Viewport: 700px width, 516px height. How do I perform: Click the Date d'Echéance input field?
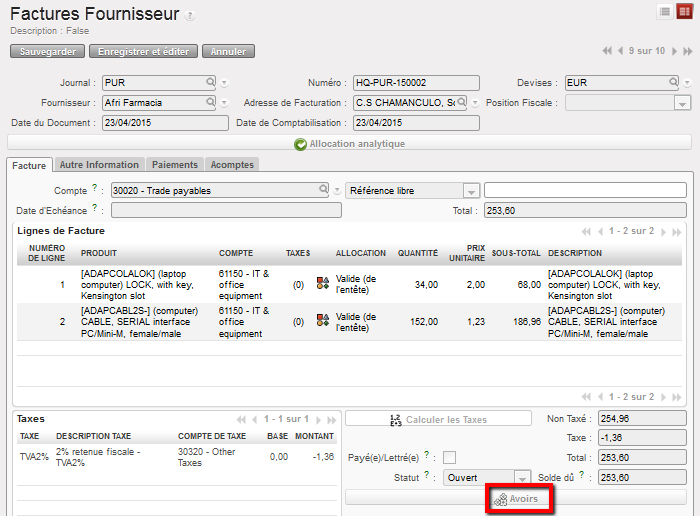226,210
